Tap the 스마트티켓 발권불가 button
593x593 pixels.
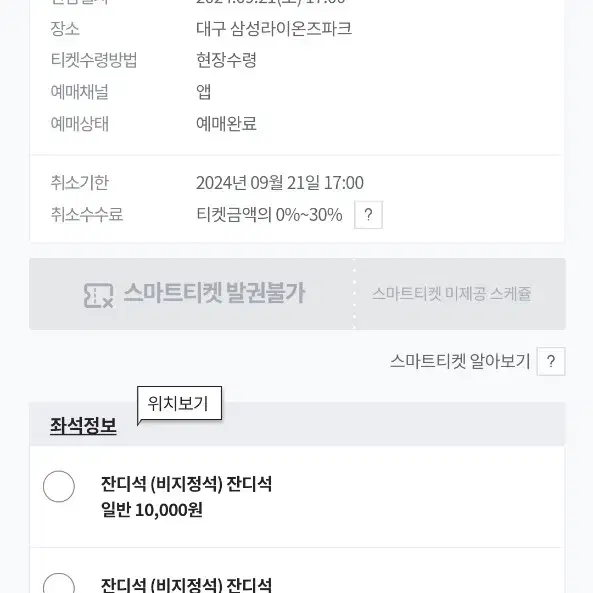coord(192,294)
